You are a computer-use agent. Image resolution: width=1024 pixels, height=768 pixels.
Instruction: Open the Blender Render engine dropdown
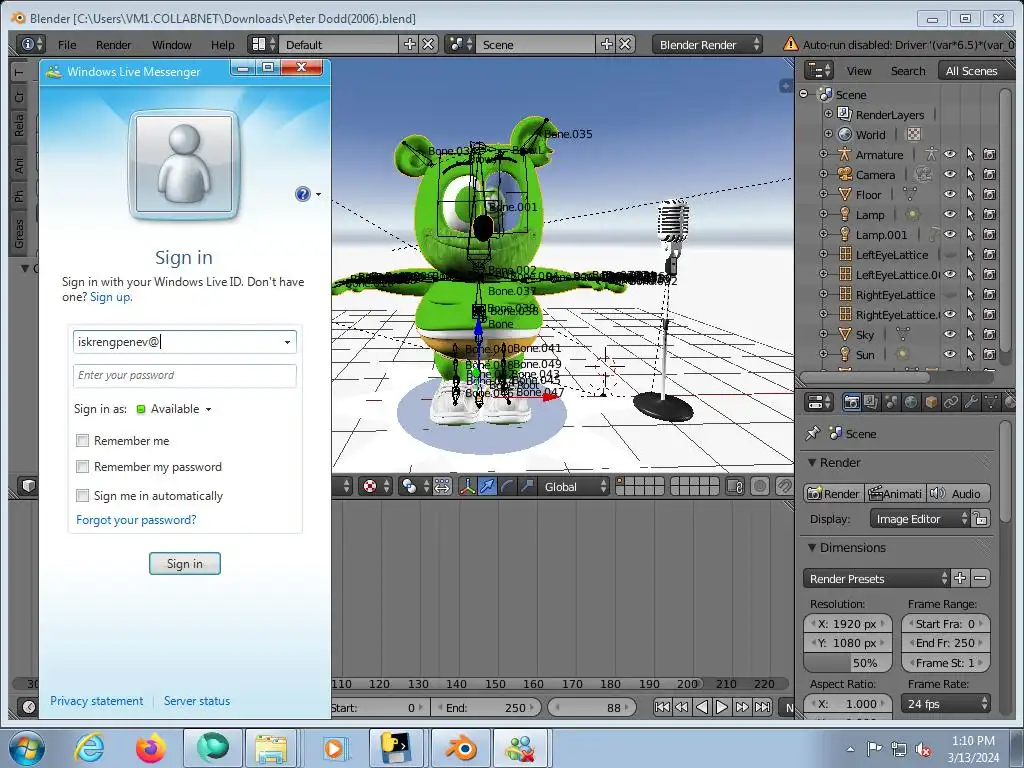[x=707, y=44]
